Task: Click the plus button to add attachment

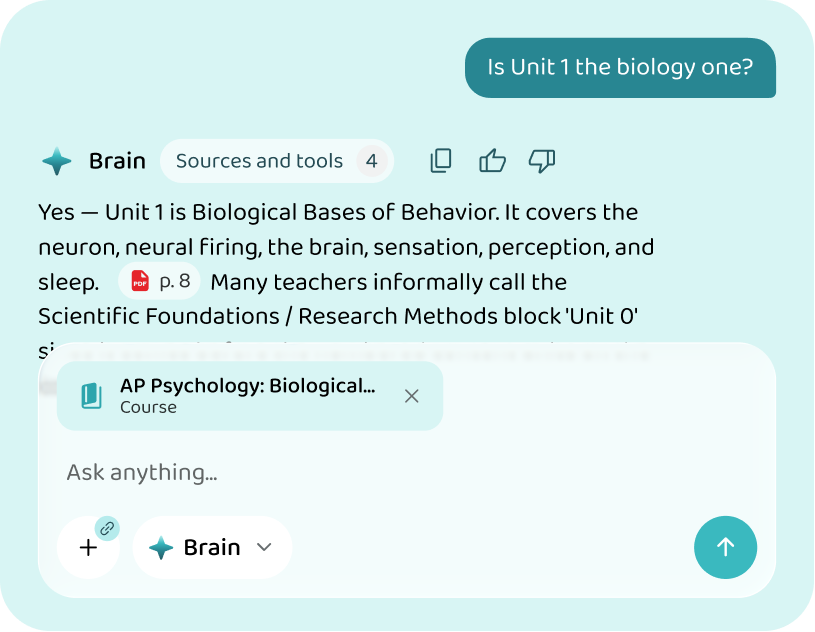Action: coord(88,547)
